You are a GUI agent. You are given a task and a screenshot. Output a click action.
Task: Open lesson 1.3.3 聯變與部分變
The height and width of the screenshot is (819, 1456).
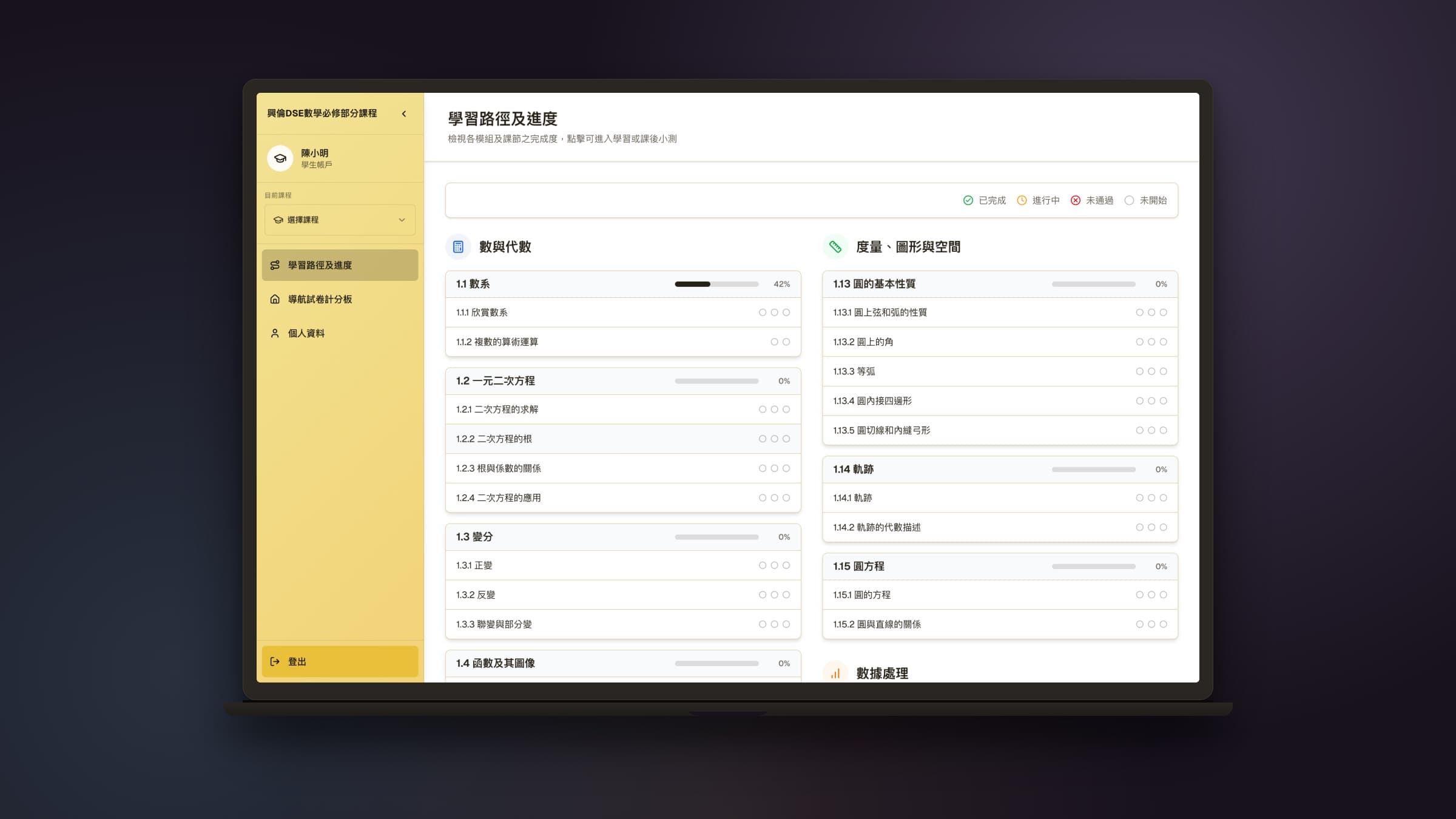[x=623, y=624]
